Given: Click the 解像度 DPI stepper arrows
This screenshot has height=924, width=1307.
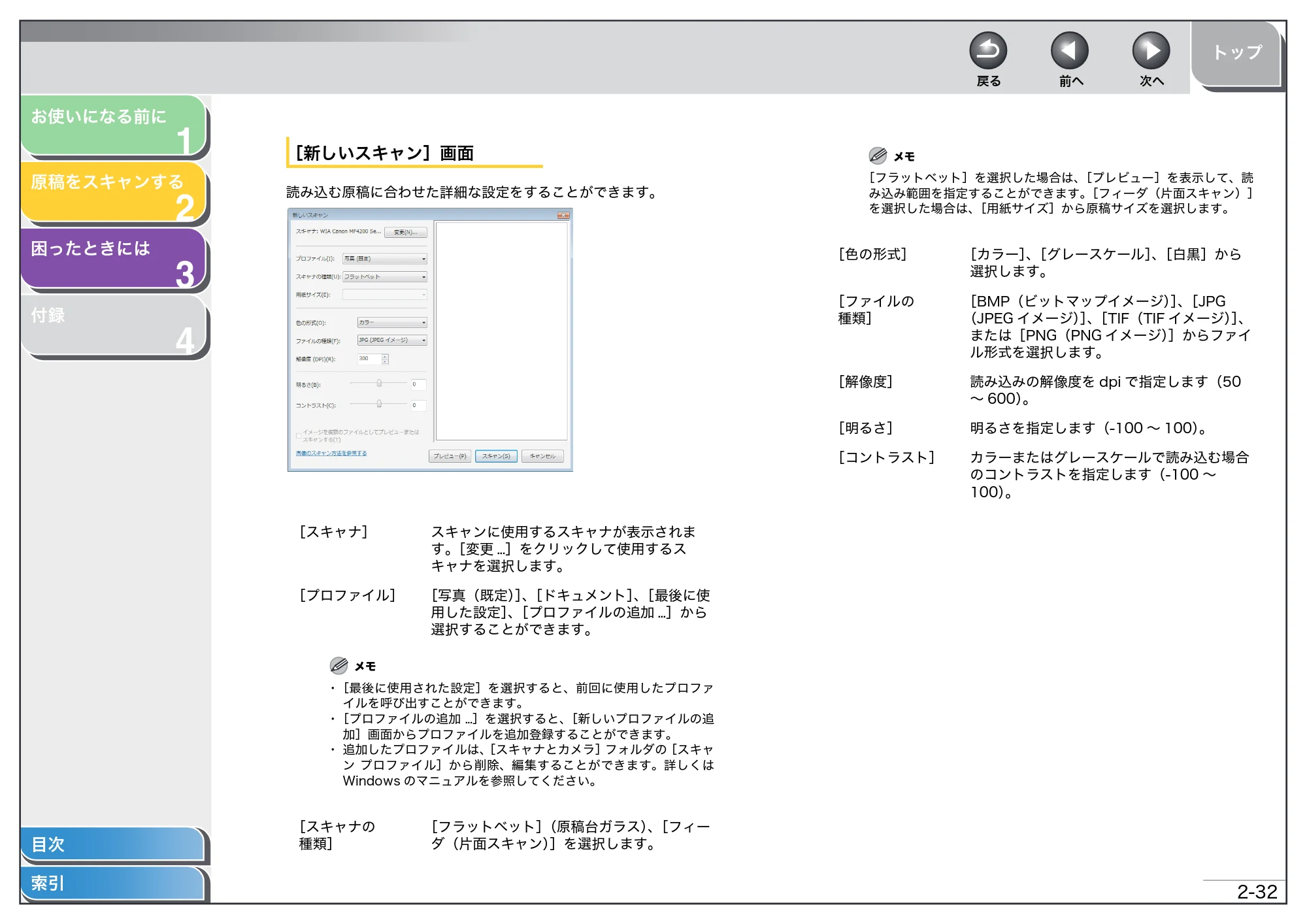Looking at the screenshot, I should pyautogui.click(x=385, y=359).
